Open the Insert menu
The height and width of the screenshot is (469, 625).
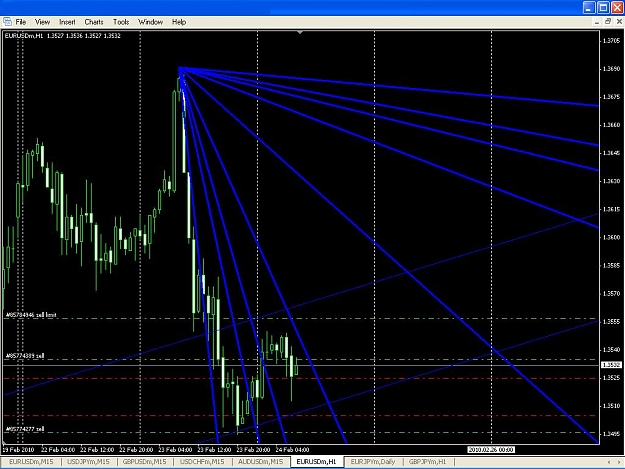coord(67,22)
